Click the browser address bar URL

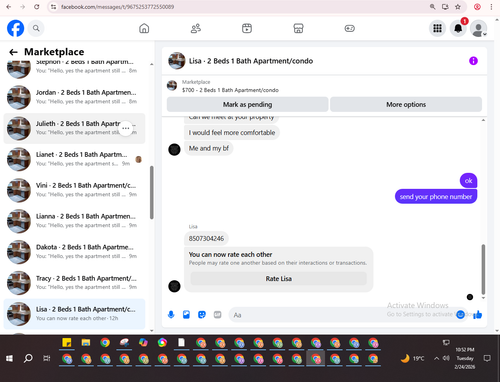[x=118, y=7]
